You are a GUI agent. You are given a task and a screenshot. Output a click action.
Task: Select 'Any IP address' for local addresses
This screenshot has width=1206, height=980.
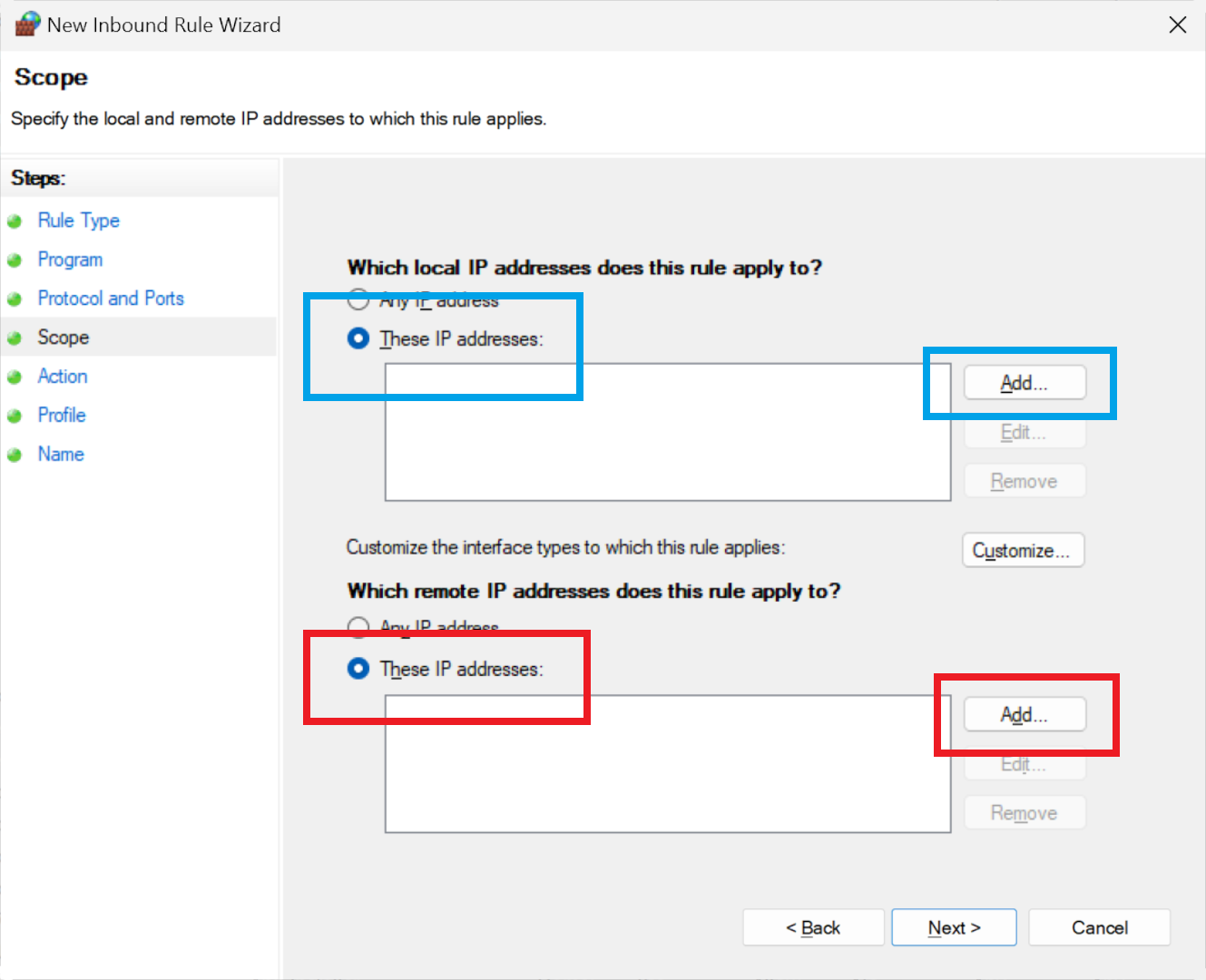pos(358,299)
